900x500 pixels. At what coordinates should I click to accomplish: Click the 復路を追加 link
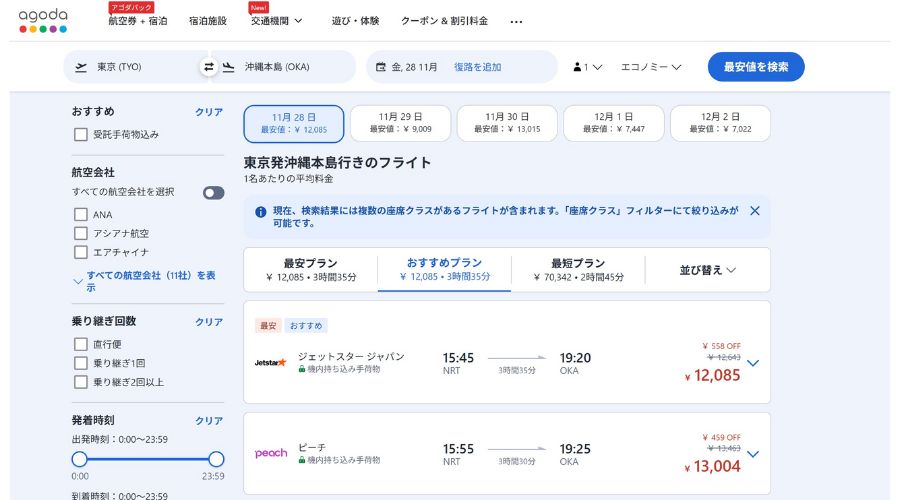[478, 67]
